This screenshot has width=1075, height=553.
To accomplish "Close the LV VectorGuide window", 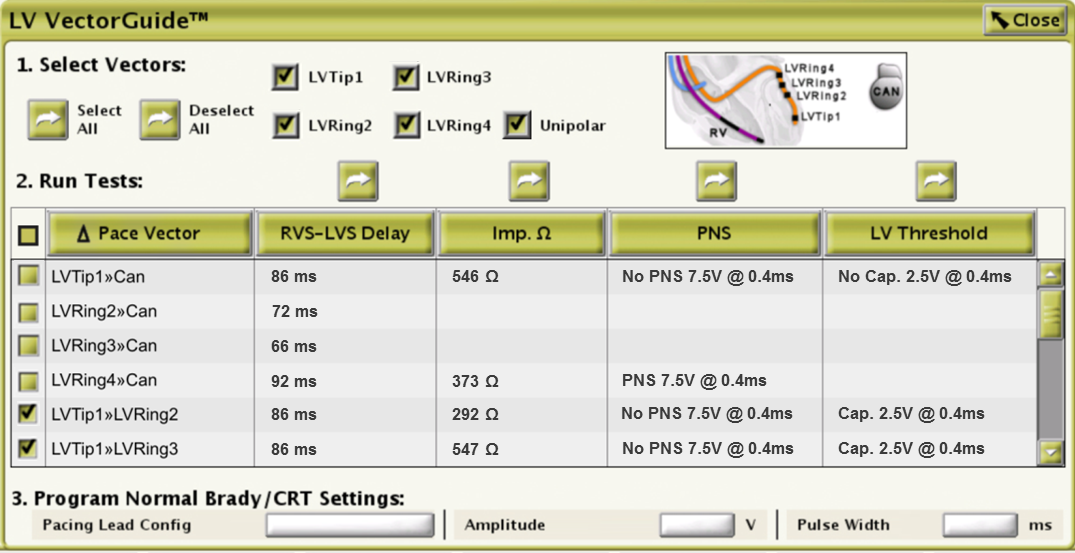I will click(x=1025, y=20).
